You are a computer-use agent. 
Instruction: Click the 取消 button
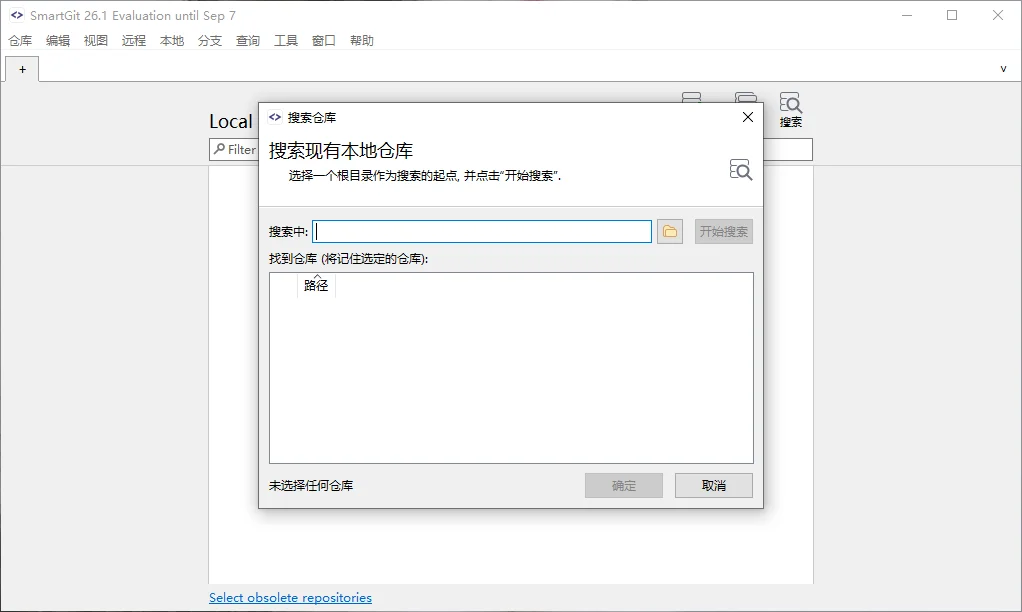714,486
